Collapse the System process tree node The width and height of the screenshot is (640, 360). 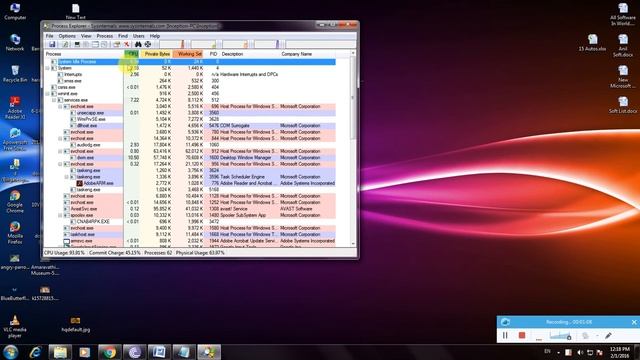[48, 68]
